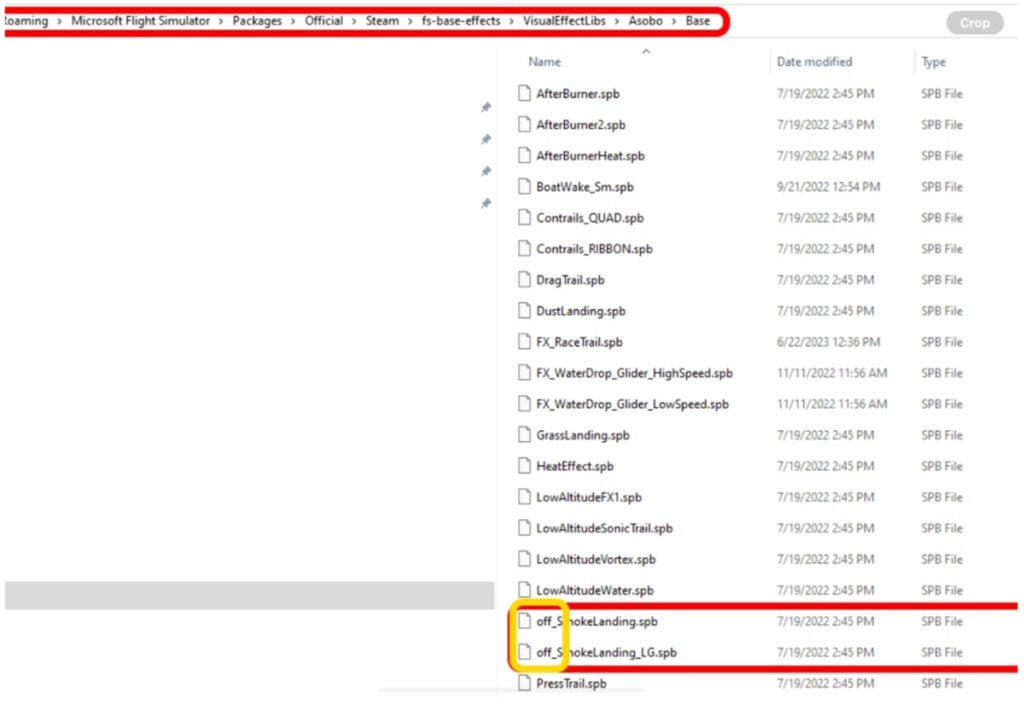Click the Crop button
Screen dimensions: 1024x704
click(974, 23)
